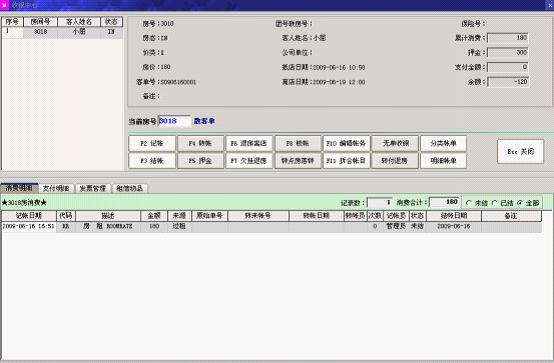Click the F3 结账 checkout button

152,160
